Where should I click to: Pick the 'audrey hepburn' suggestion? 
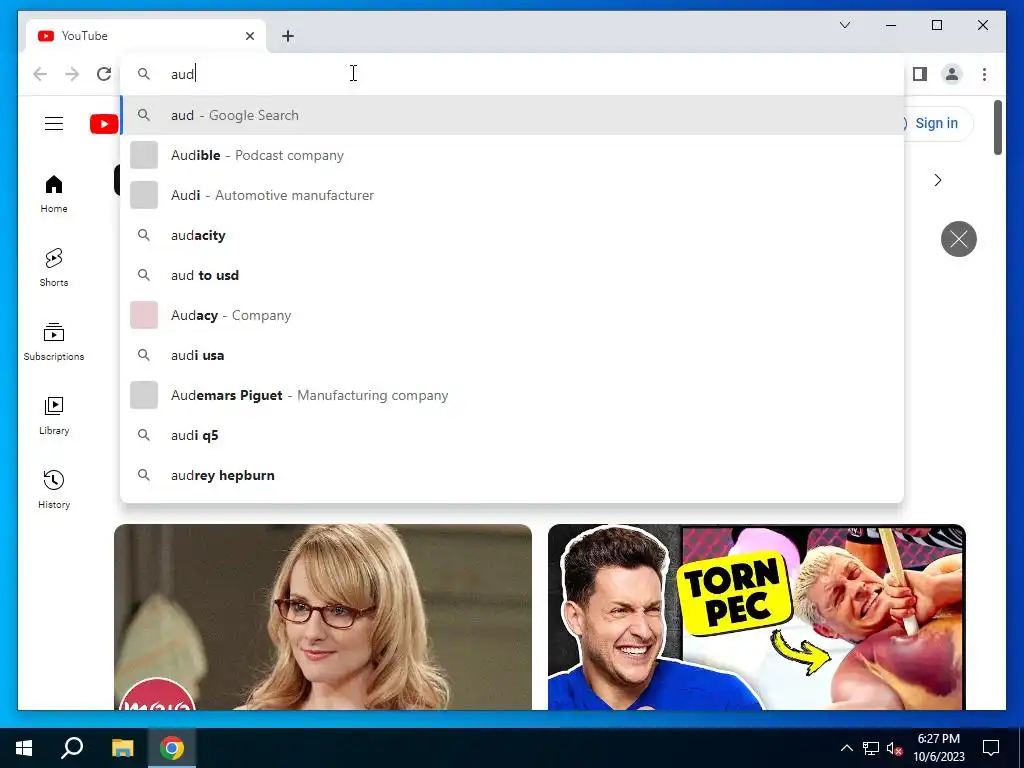pos(512,475)
